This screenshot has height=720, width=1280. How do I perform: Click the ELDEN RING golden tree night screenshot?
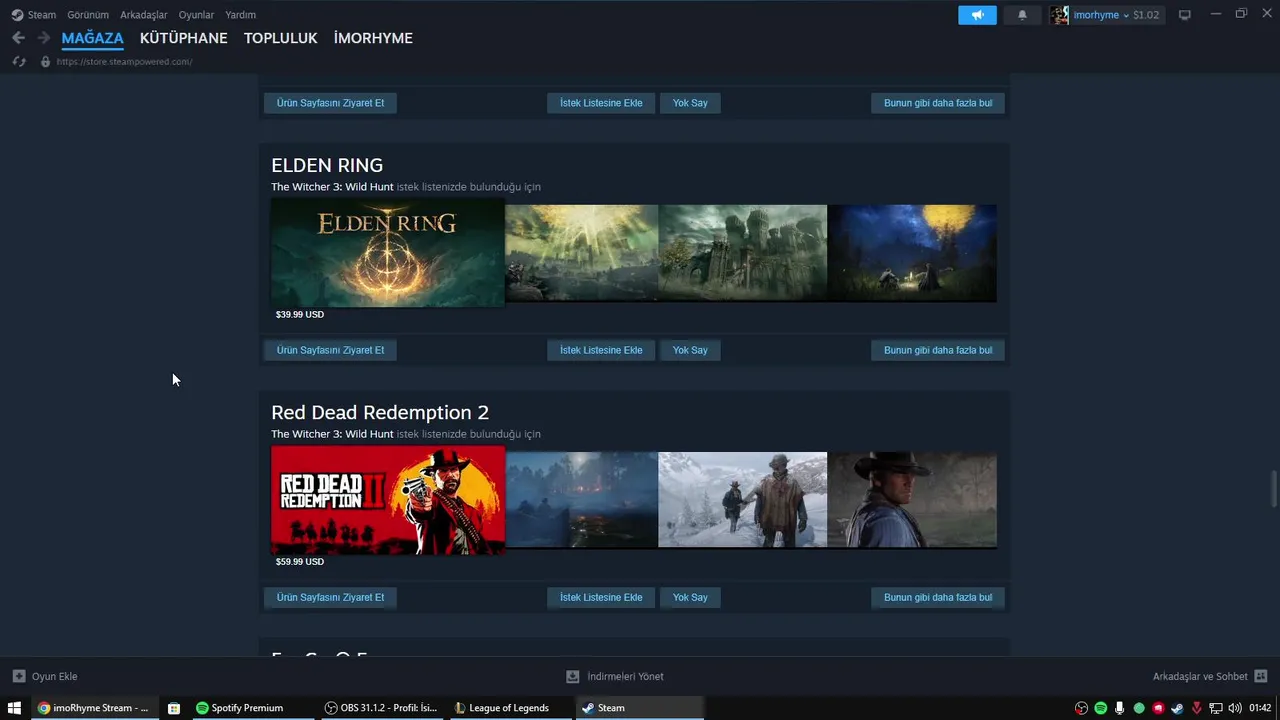pos(912,253)
